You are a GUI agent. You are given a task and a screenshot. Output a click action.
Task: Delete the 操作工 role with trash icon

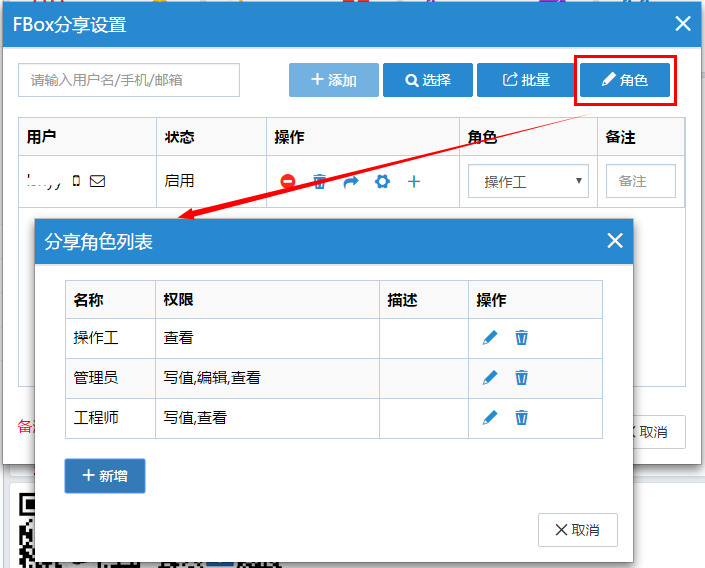(x=521, y=338)
